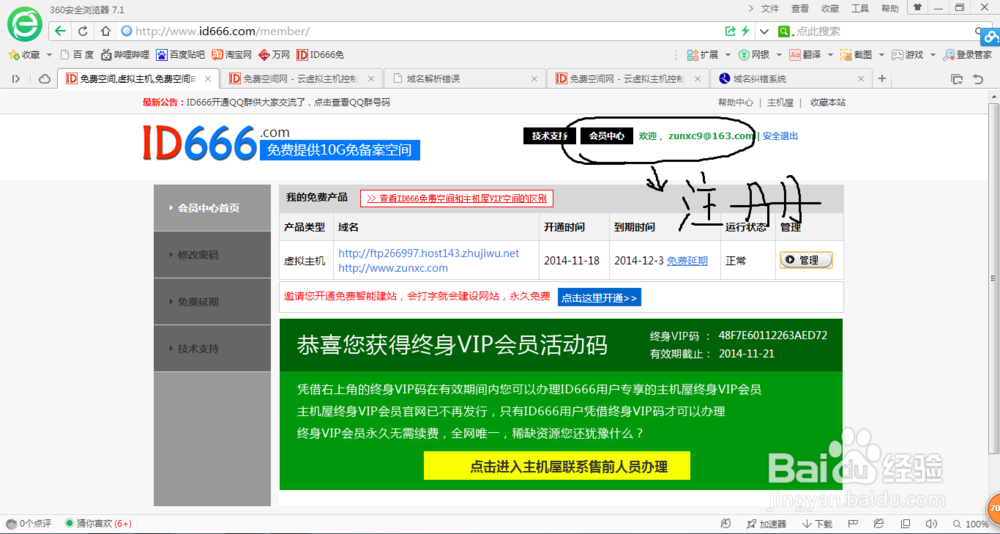Screen dimensions: 1000x534
Task: Click the 会员中心 black button
Action: [607, 136]
